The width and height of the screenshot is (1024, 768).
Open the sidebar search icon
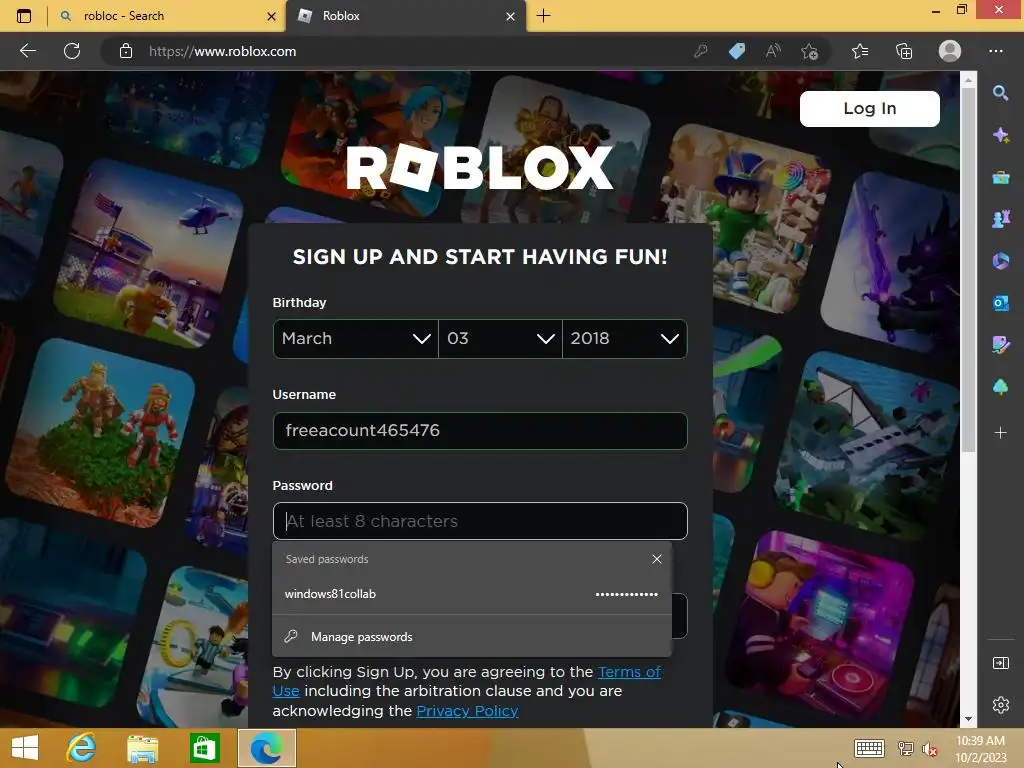(1000, 93)
